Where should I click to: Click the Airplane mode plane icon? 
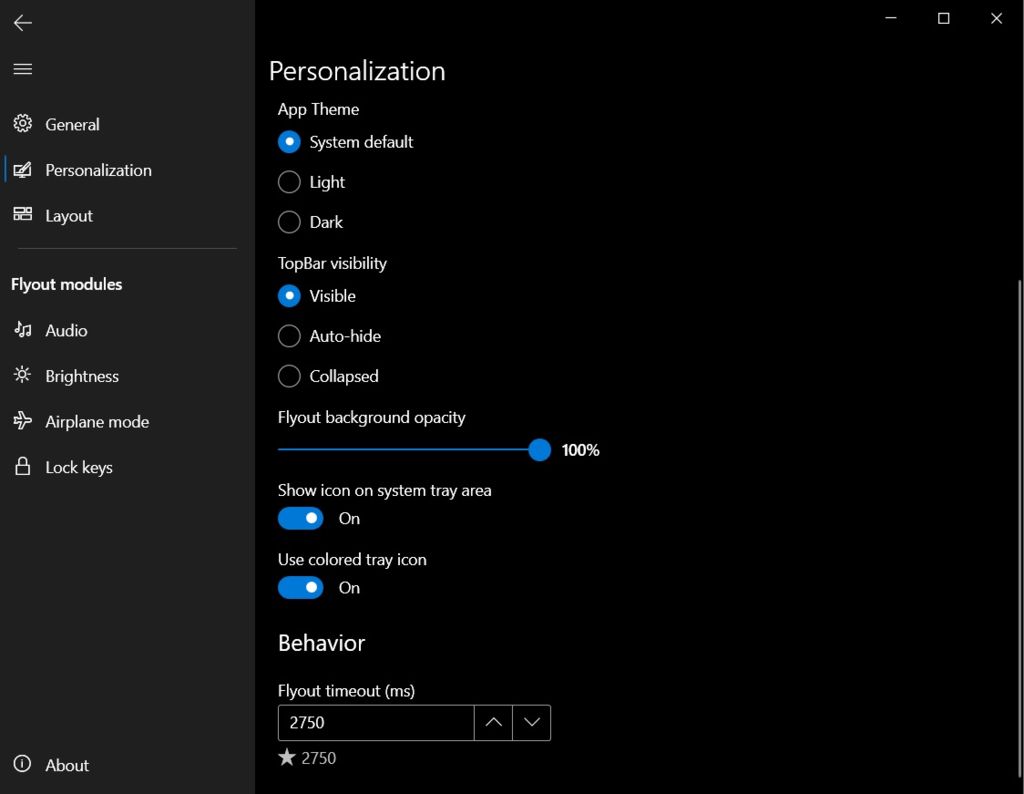[x=22, y=421]
